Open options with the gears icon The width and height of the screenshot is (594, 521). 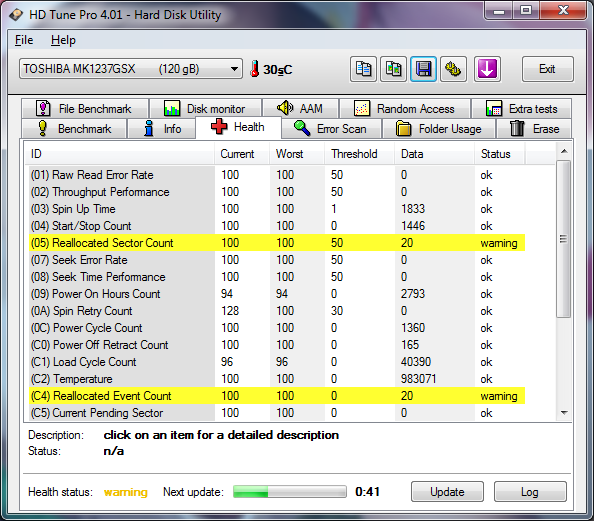453,69
